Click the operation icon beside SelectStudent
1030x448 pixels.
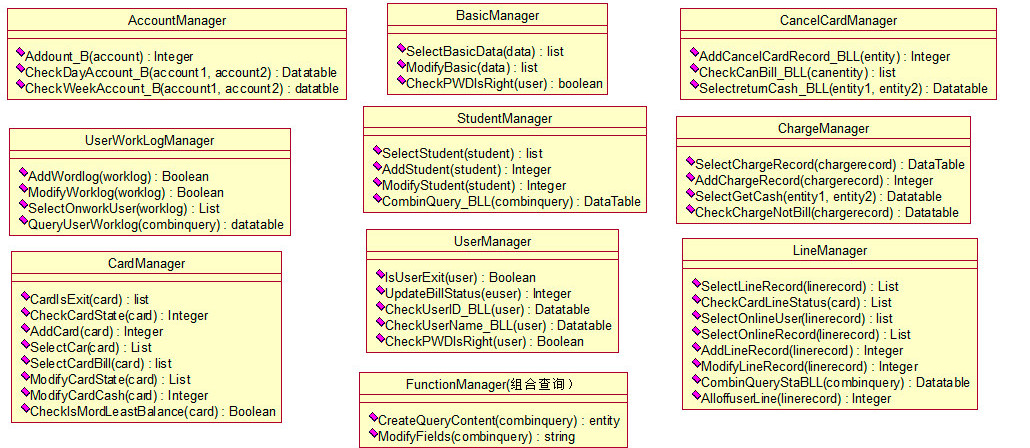pyautogui.click(x=377, y=152)
